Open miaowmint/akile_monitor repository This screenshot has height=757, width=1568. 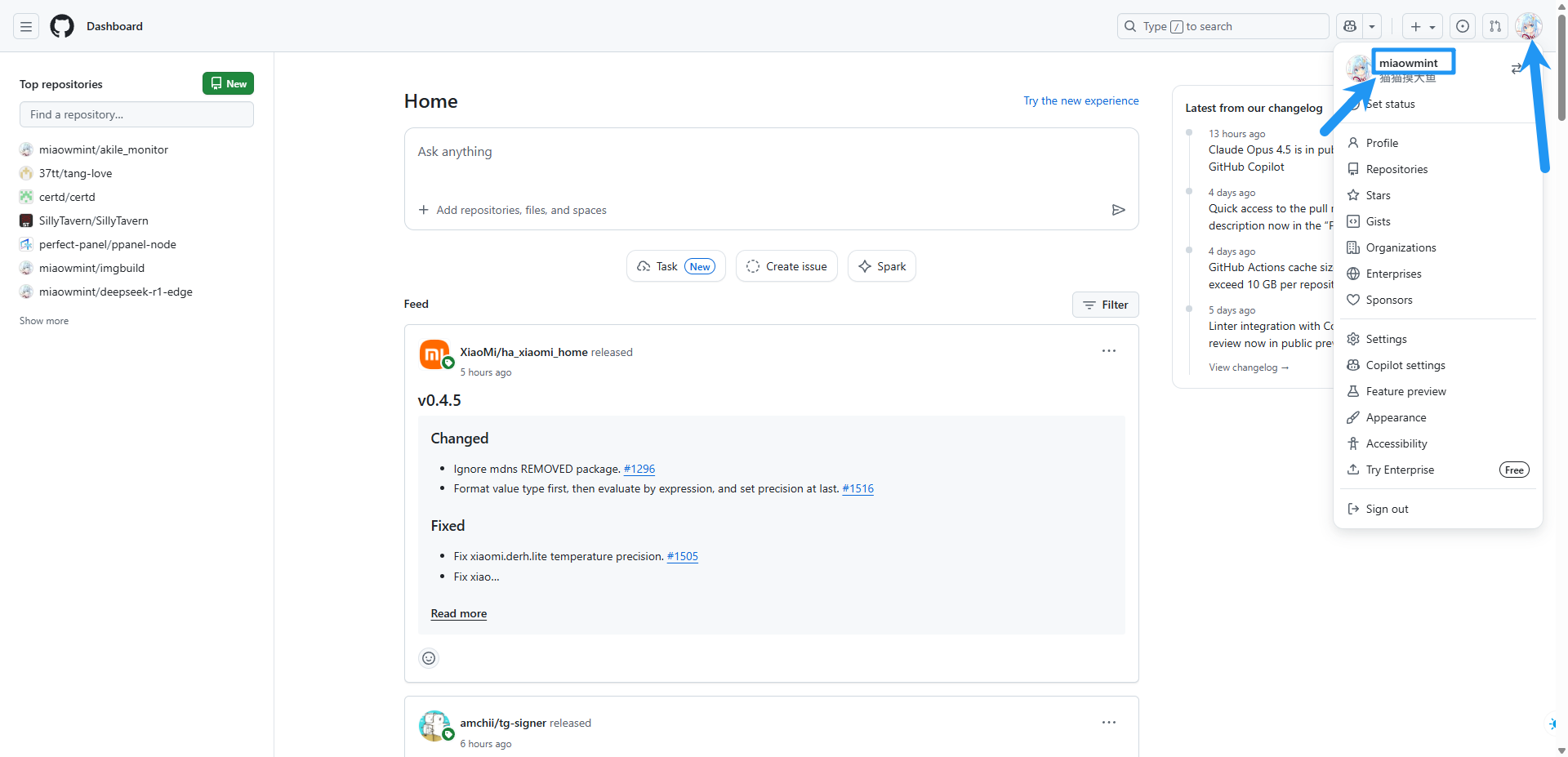click(104, 149)
